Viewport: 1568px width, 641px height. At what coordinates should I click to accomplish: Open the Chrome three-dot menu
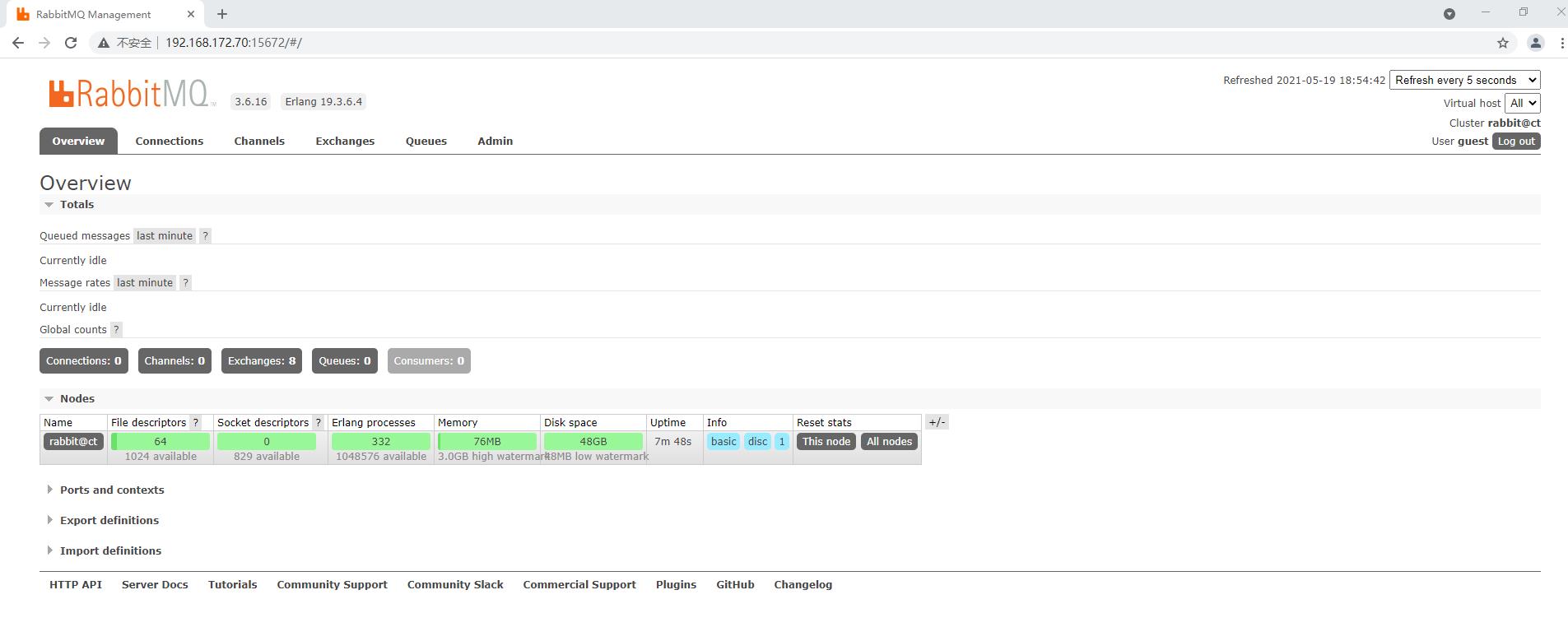[1561, 43]
